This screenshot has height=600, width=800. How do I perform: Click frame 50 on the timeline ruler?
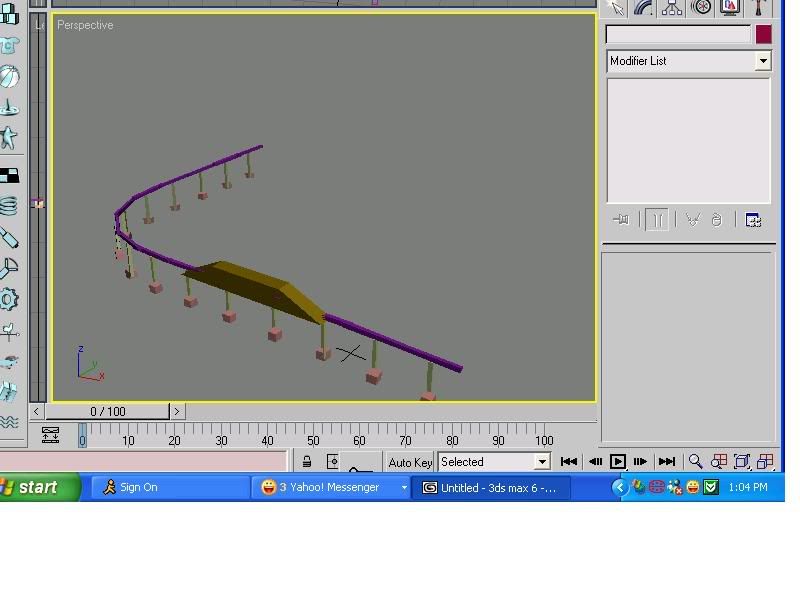(x=313, y=440)
